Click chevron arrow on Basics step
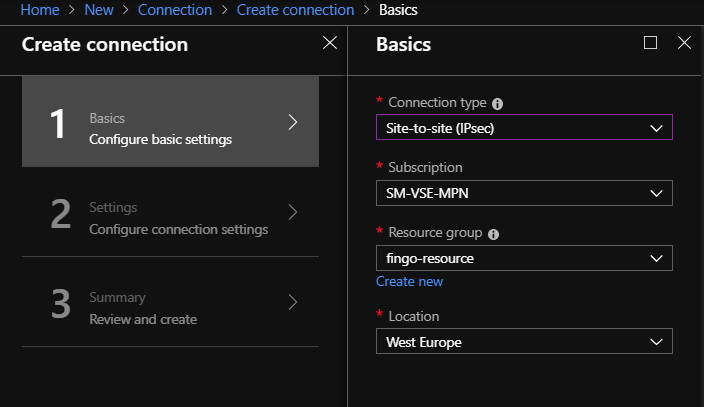This screenshot has height=407, width=704. pos(293,122)
